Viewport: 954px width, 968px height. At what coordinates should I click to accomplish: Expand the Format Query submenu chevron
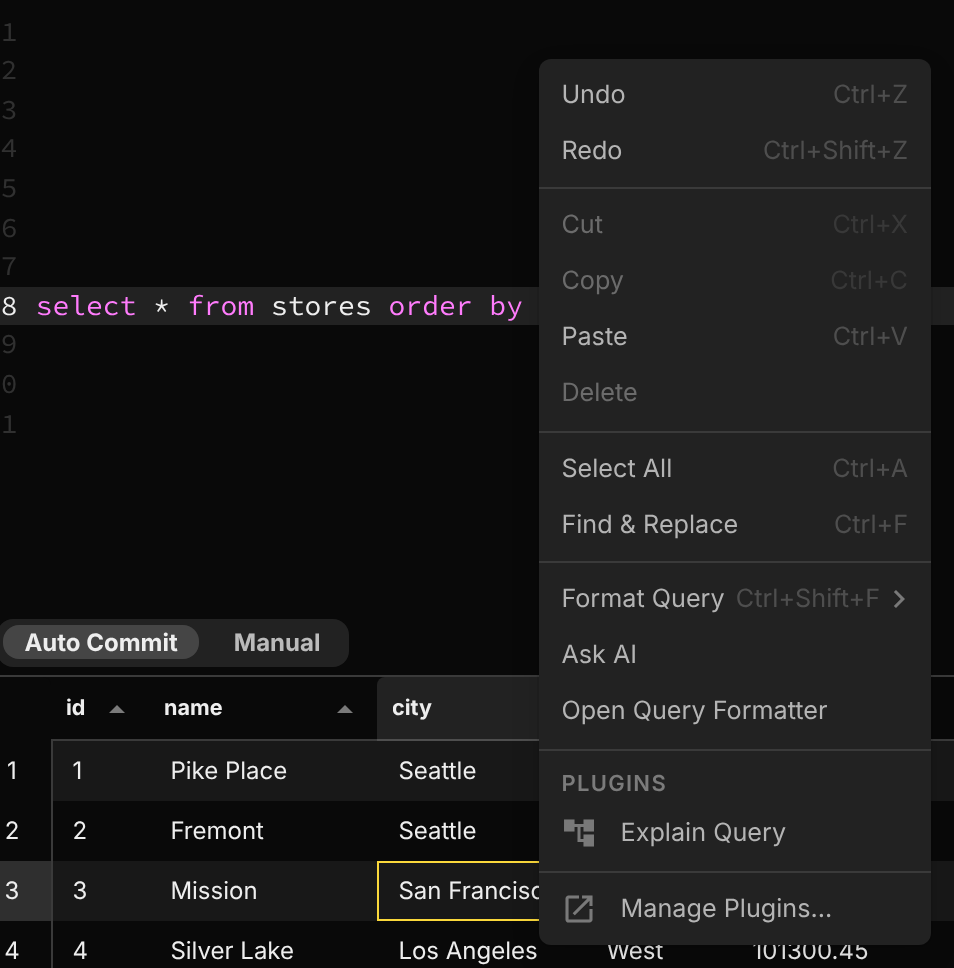coord(899,599)
